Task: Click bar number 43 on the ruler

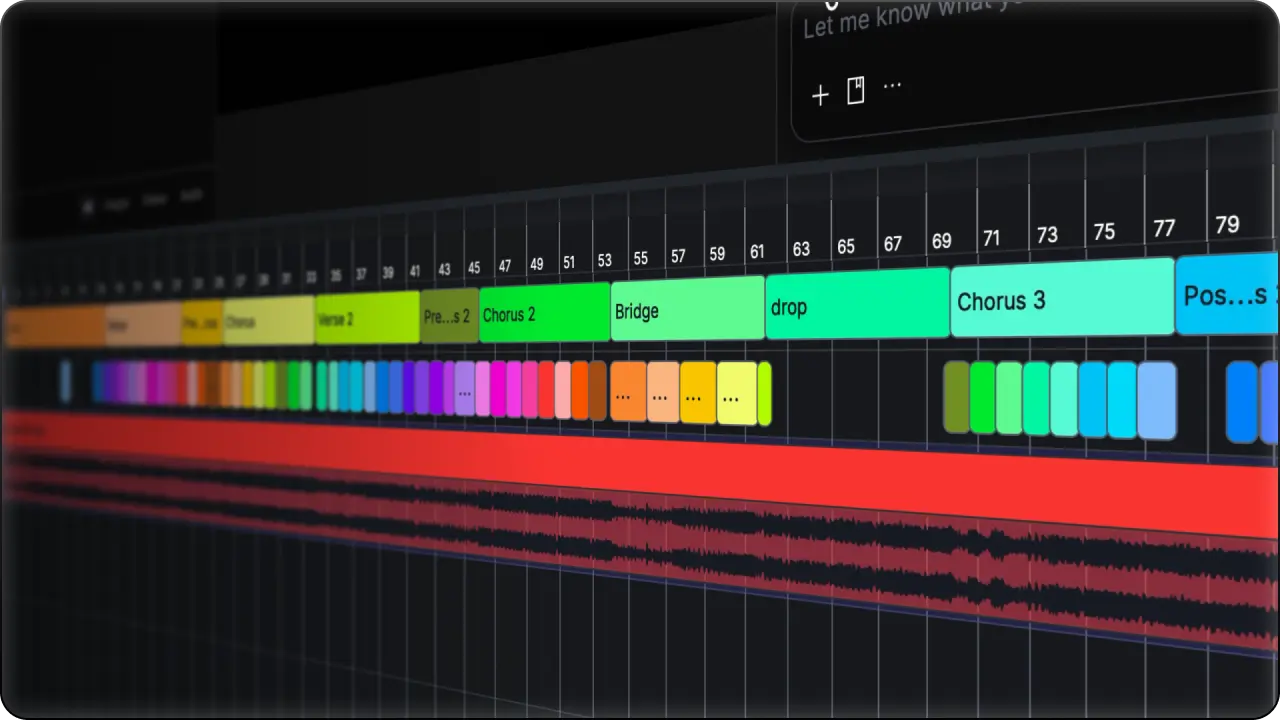Action: 444,269
